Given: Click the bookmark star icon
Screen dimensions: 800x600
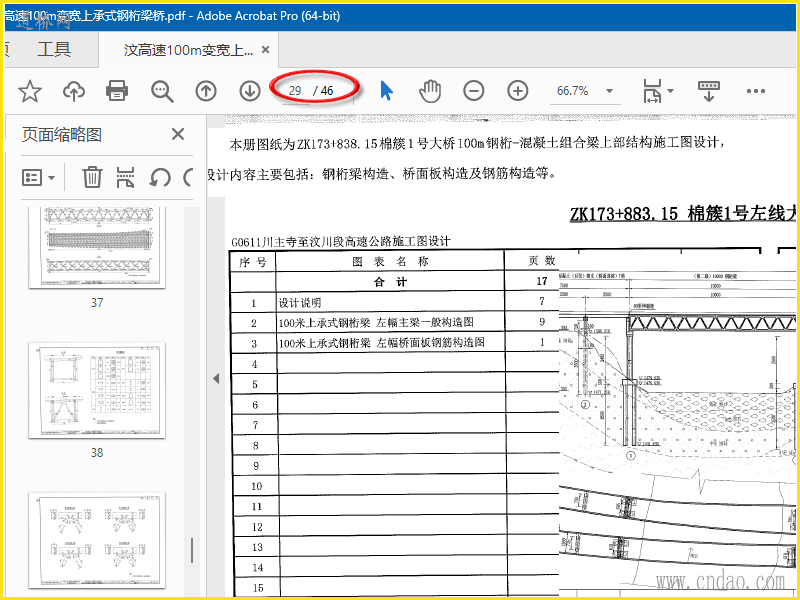Looking at the screenshot, I should coord(30,91).
